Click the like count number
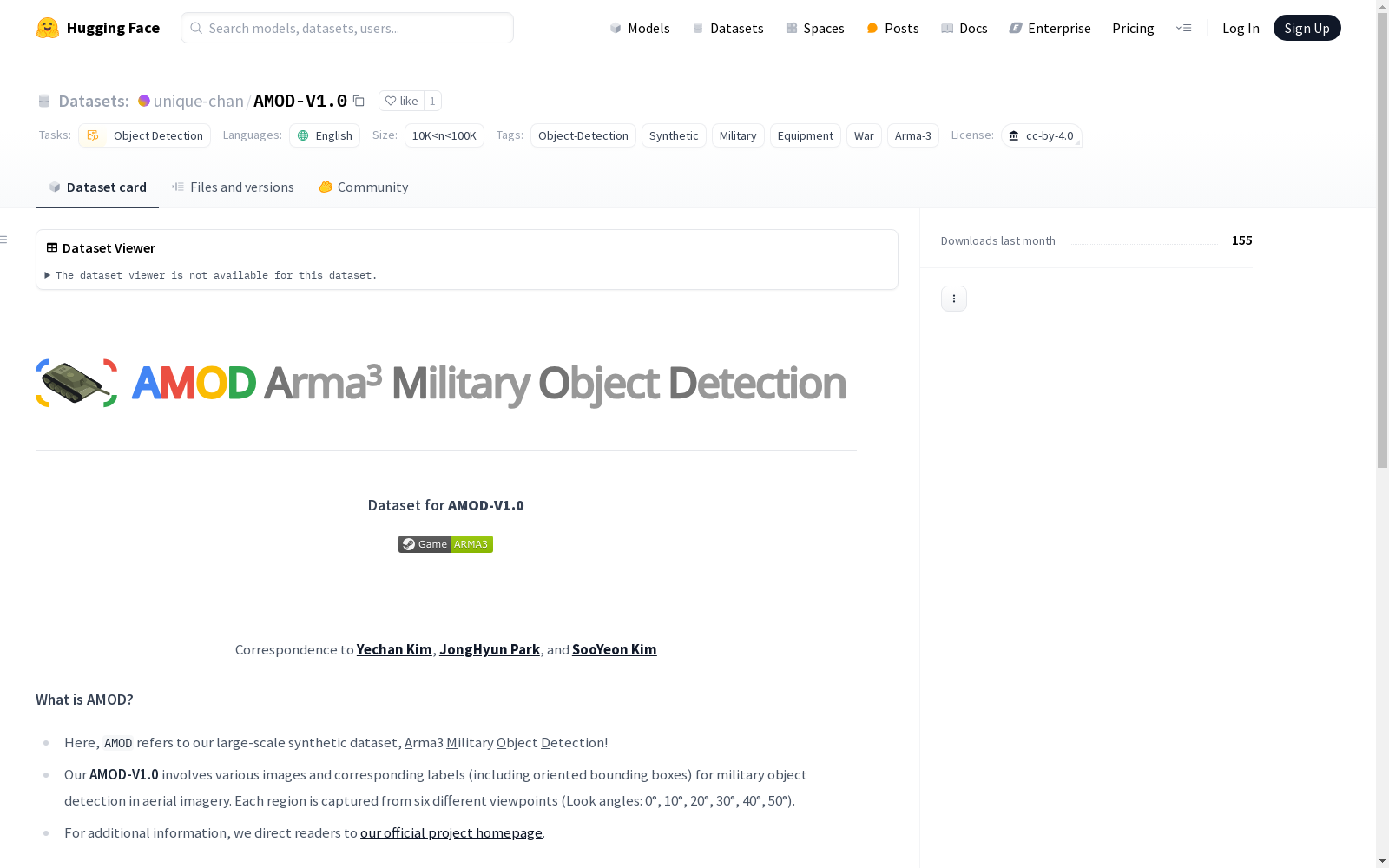 click(x=432, y=101)
